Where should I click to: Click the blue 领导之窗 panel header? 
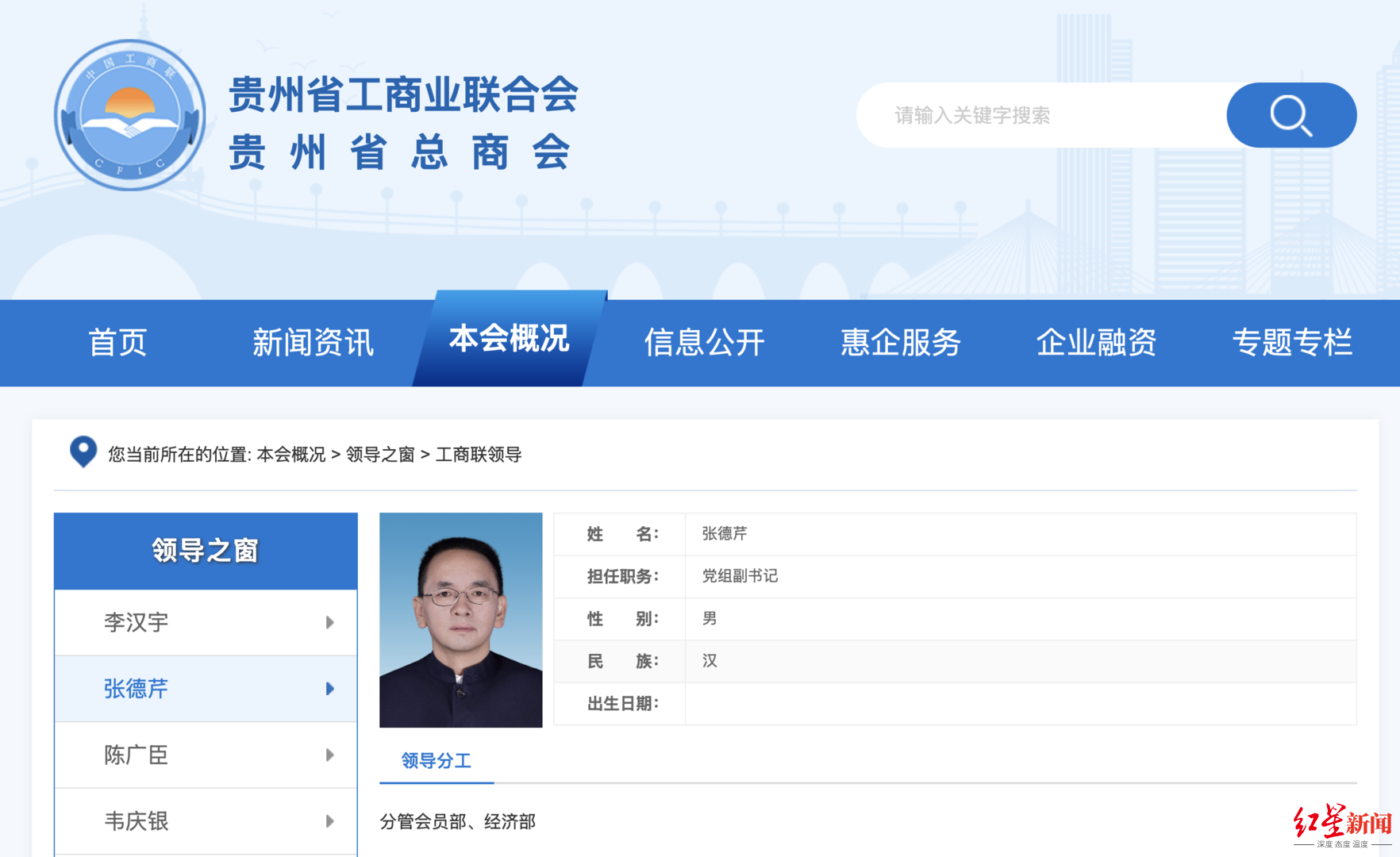[x=205, y=549]
